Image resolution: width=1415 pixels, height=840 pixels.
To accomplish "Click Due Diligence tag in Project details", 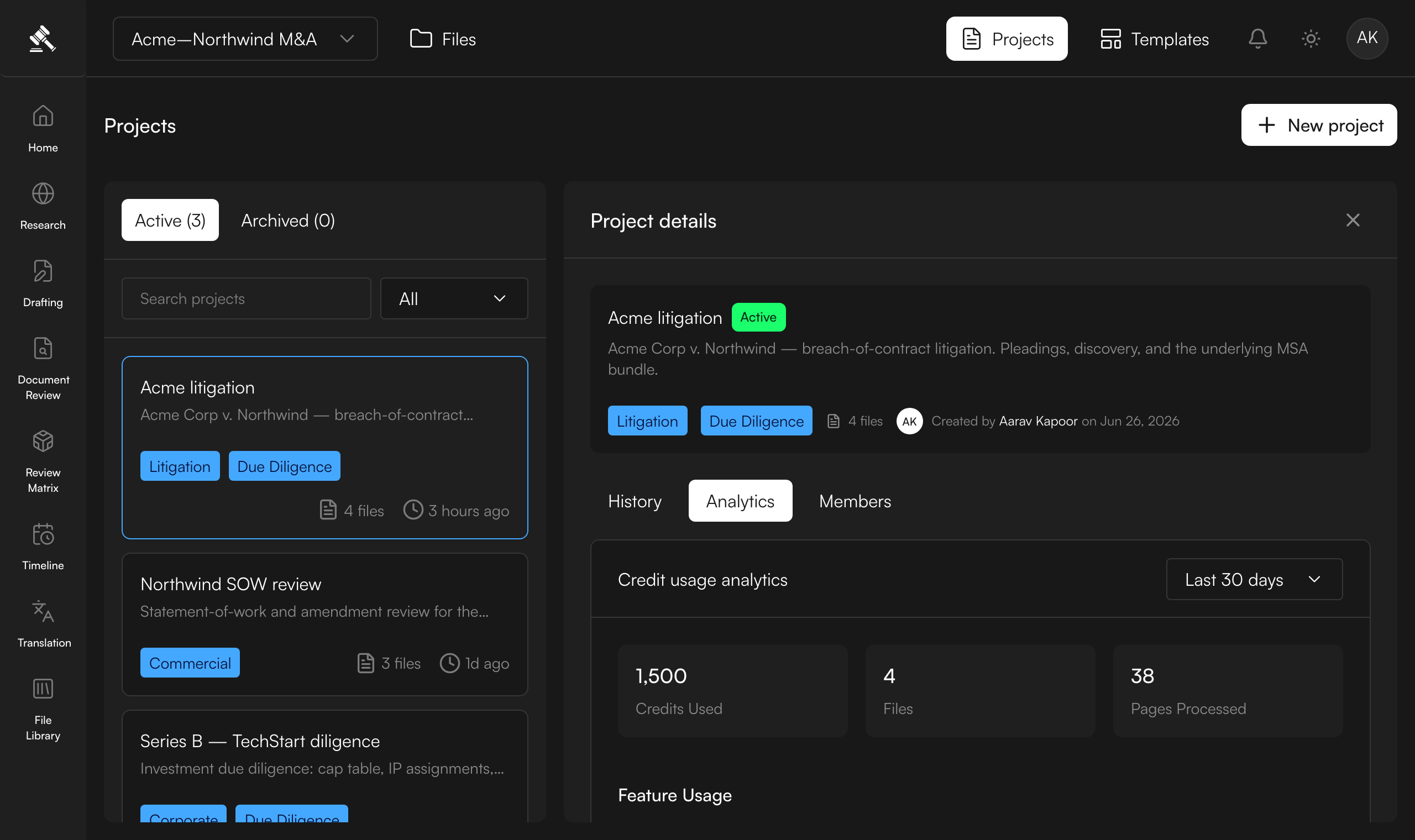I will (756, 421).
